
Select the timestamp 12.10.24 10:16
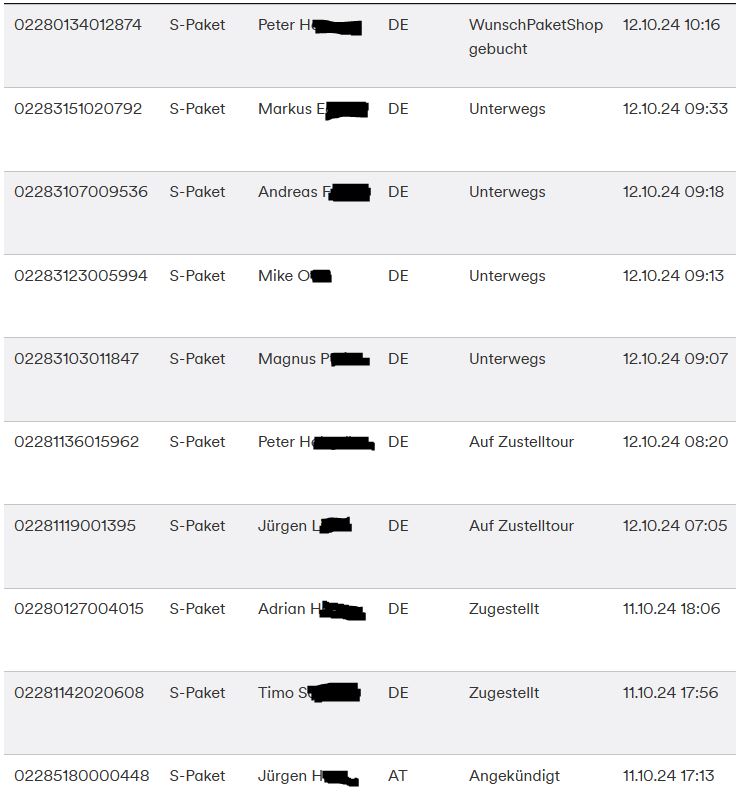(671, 25)
